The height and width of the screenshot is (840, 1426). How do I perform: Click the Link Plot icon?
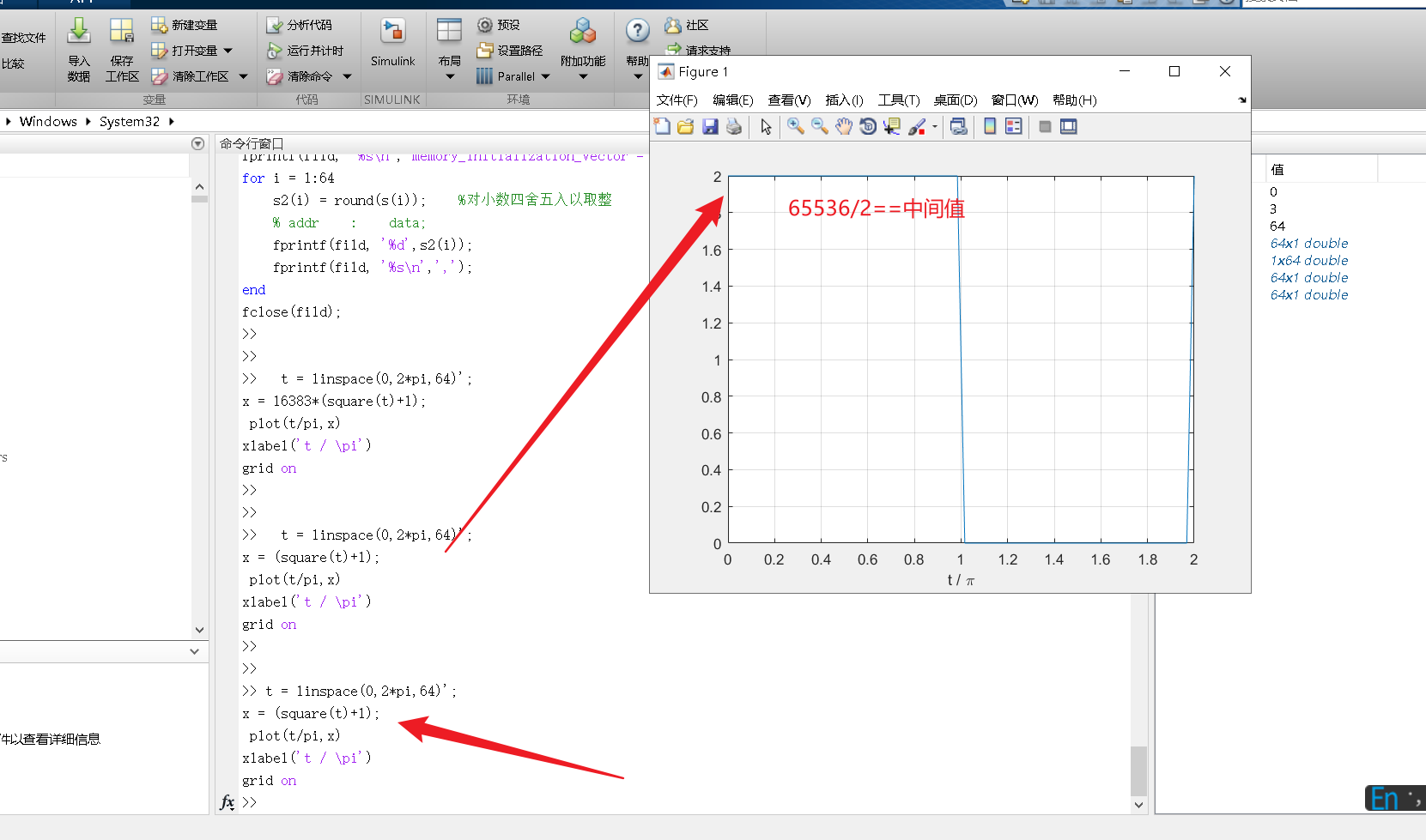959,126
